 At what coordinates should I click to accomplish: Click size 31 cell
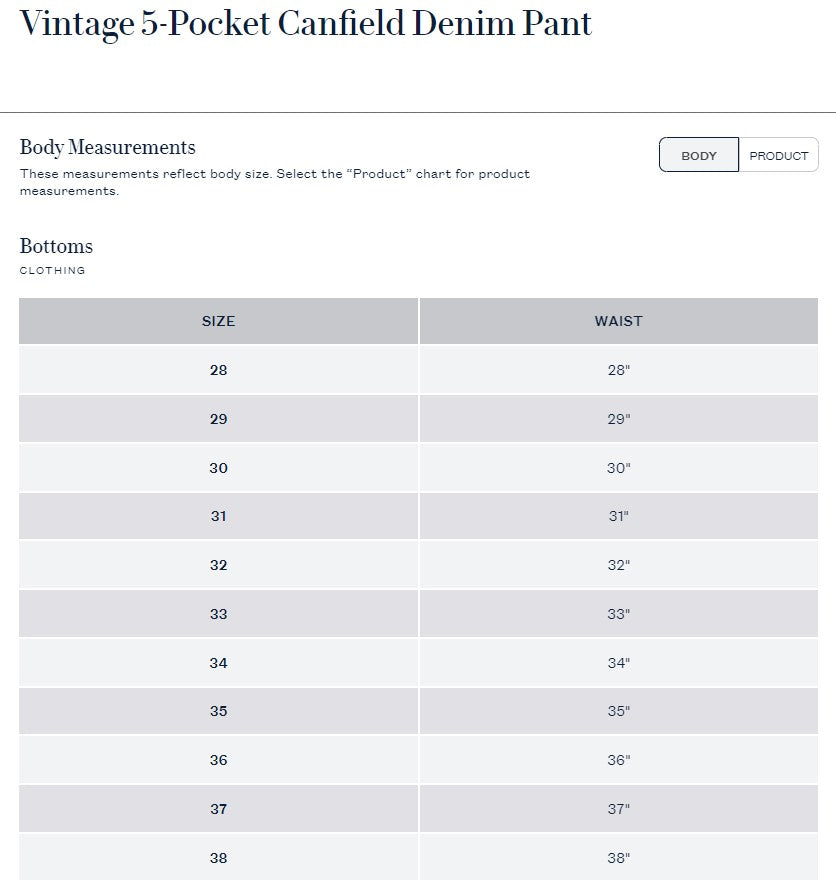click(x=218, y=516)
